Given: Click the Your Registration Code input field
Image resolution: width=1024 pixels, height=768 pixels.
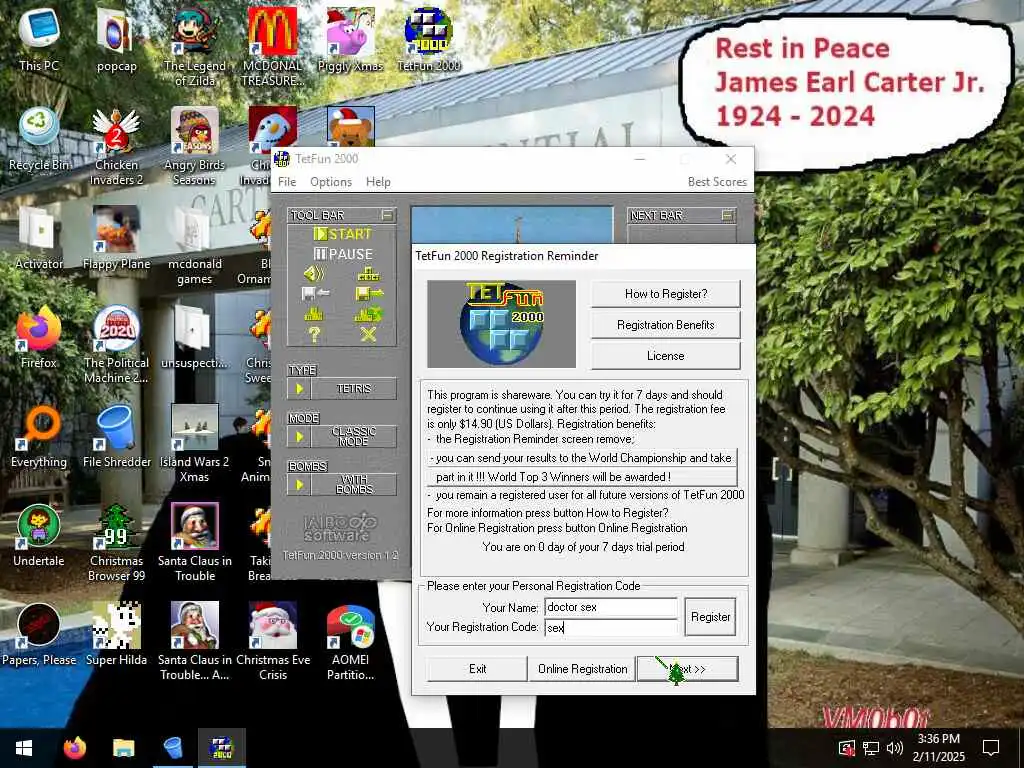Looking at the screenshot, I should [611, 627].
